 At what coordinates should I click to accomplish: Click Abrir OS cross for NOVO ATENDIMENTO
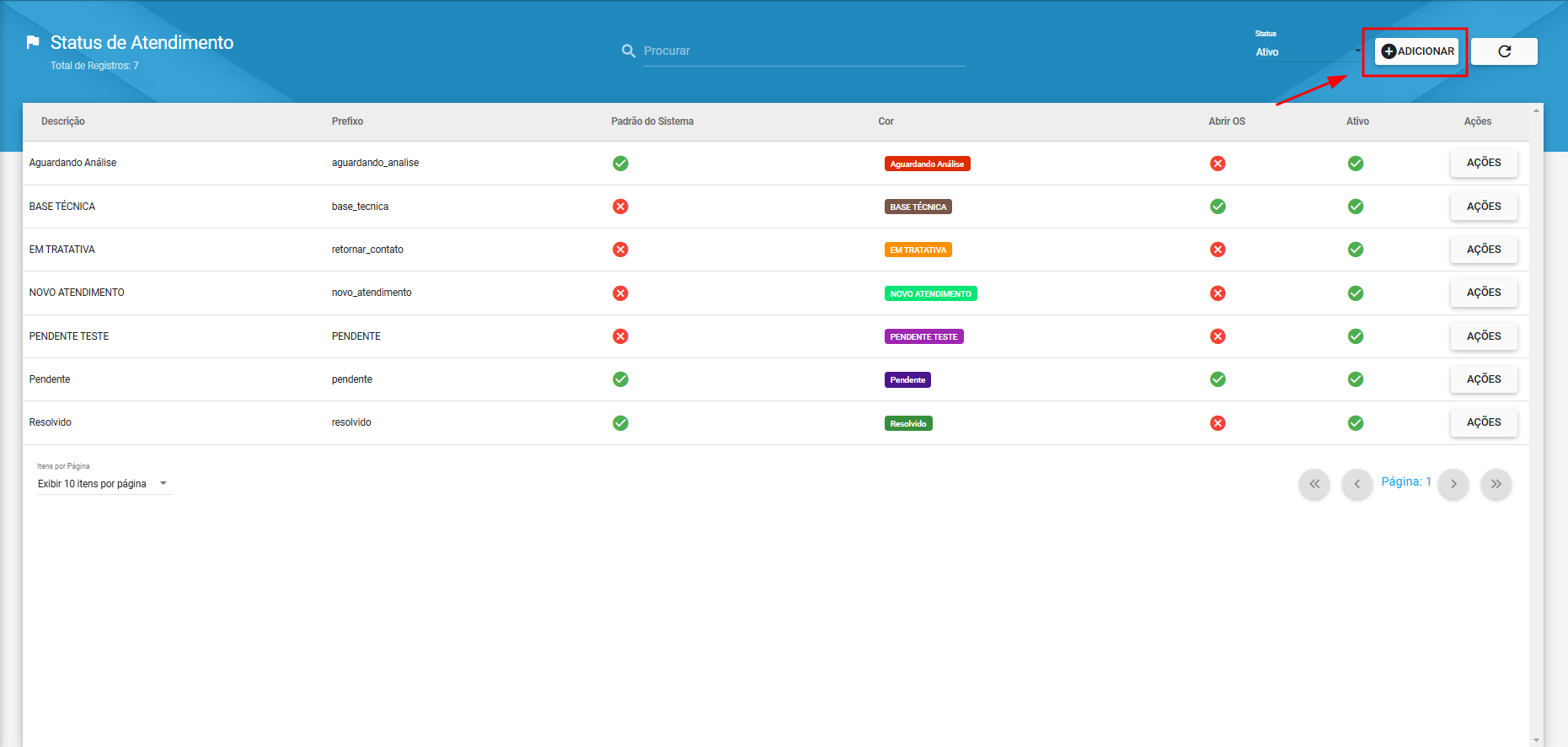(x=1217, y=293)
